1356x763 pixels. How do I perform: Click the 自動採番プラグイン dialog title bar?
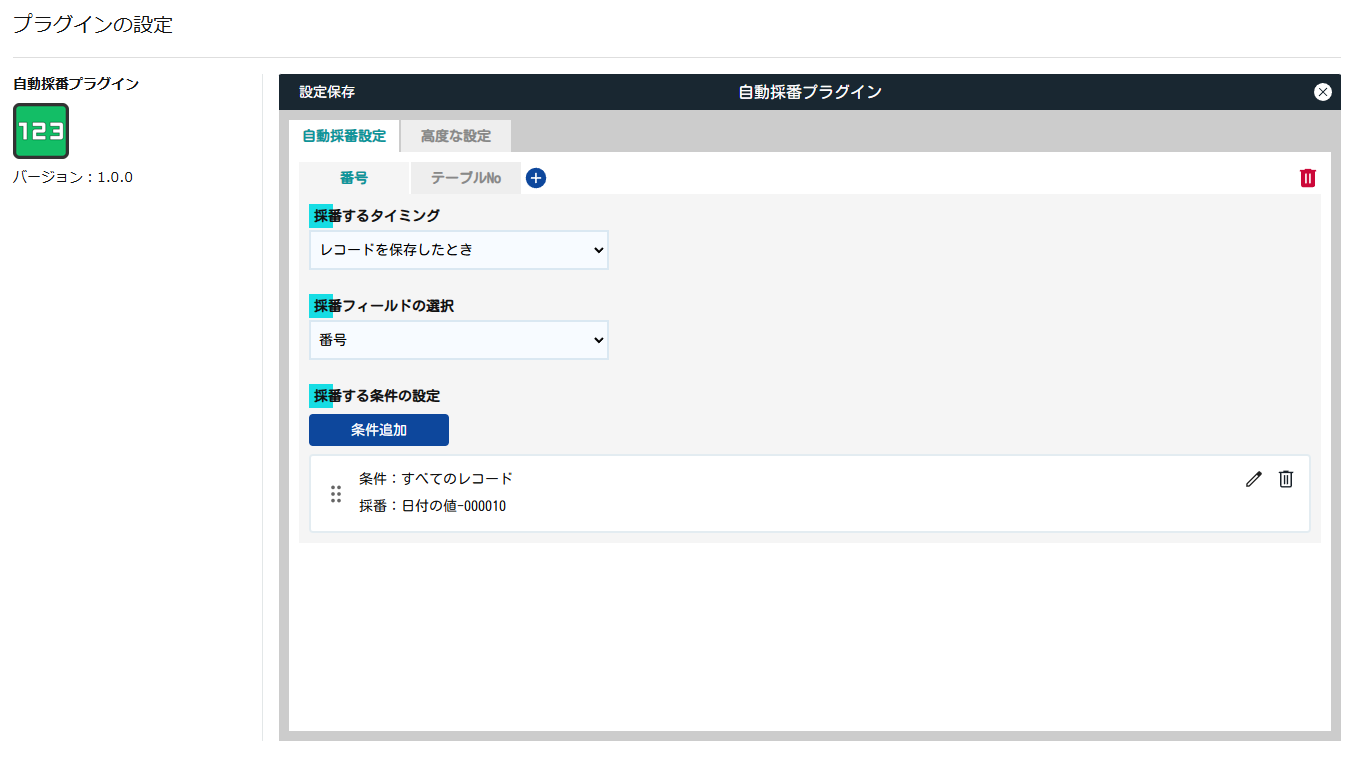[808, 91]
